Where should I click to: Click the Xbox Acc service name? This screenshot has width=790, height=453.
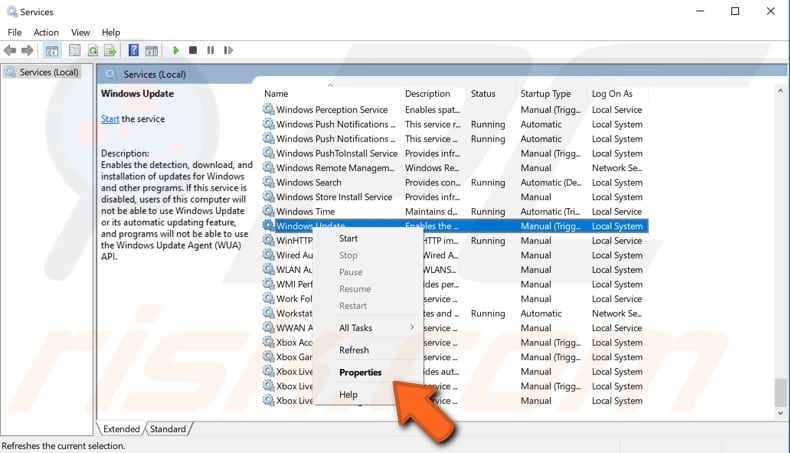coord(294,343)
